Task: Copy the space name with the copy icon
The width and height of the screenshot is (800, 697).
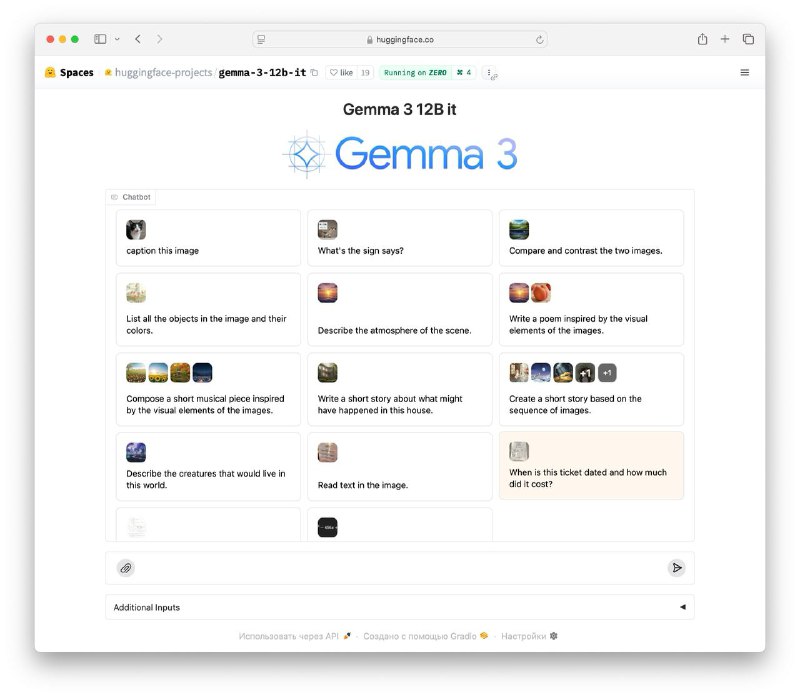Action: [x=314, y=72]
